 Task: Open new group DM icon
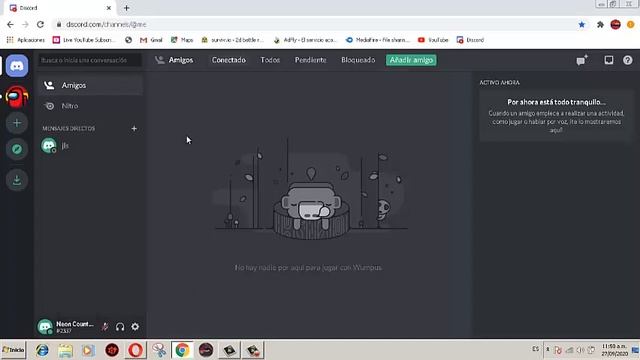click(x=582, y=60)
